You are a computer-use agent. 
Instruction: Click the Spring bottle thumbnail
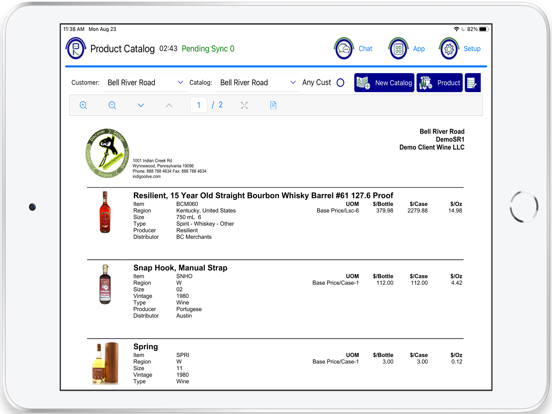click(105, 363)
